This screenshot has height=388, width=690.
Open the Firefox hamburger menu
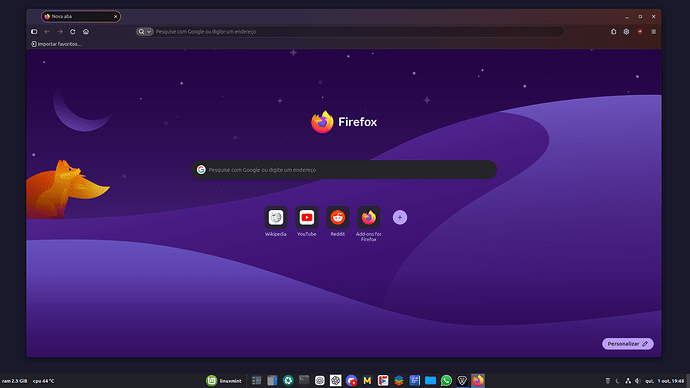pyautogui.click(x=653, y=32)
